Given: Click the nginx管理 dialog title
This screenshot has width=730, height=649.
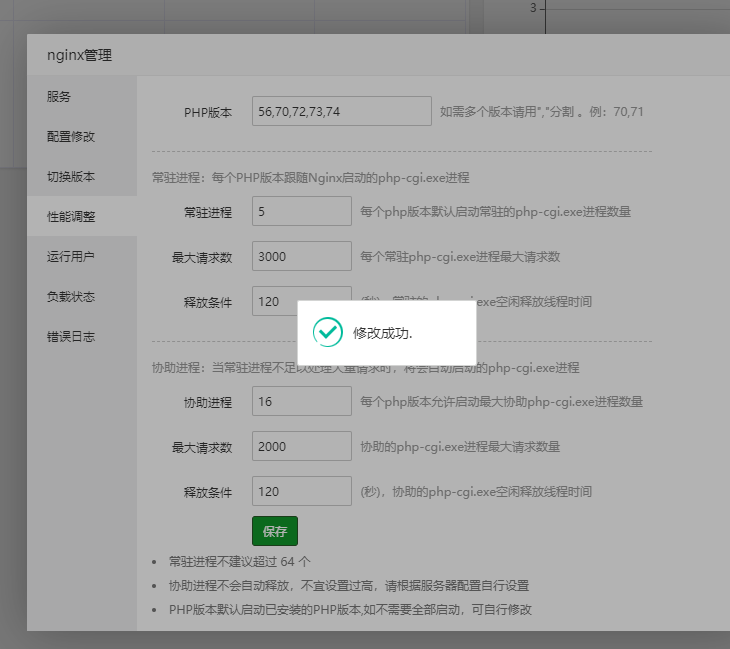Looking at the screenshot, I should tap(79, 55).
